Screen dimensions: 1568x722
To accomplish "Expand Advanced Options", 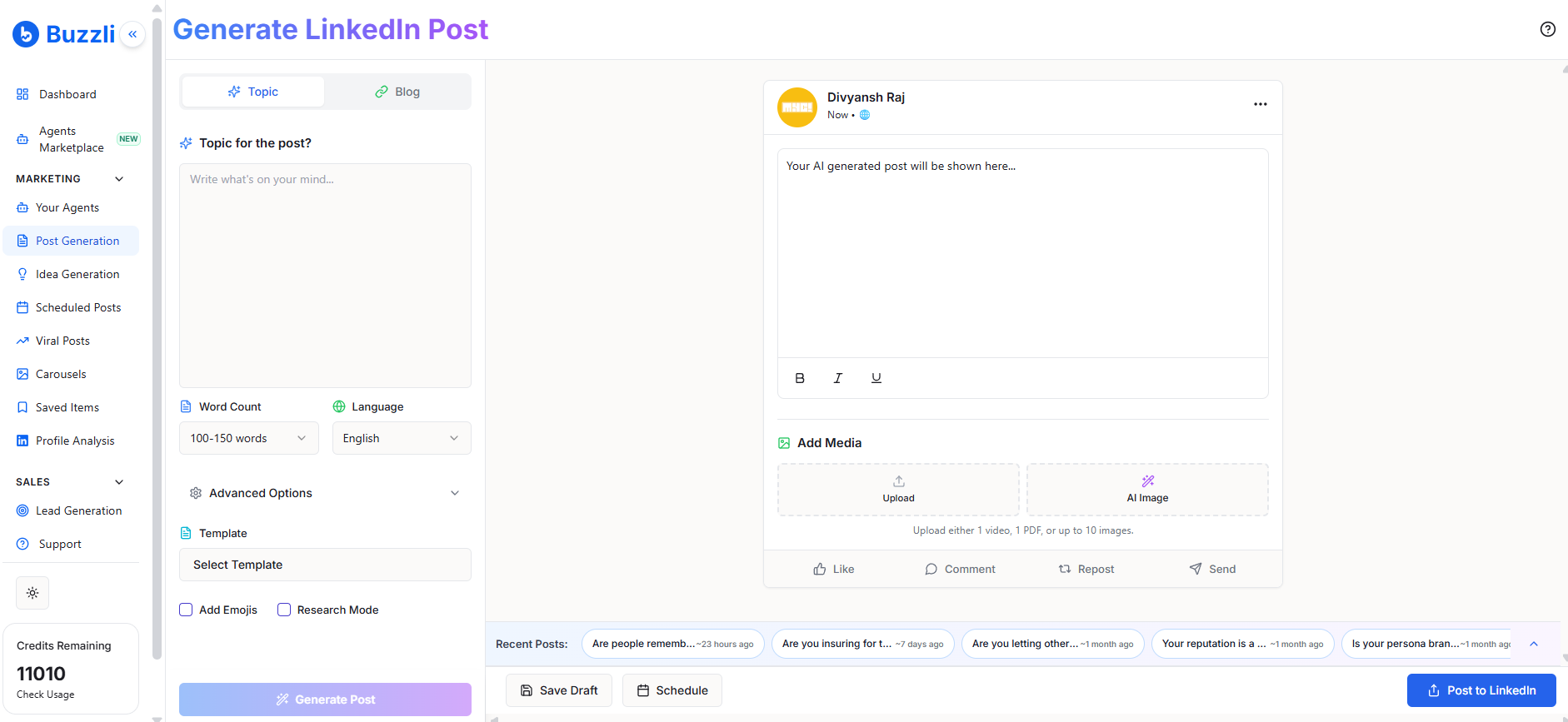I will point(325,493).
